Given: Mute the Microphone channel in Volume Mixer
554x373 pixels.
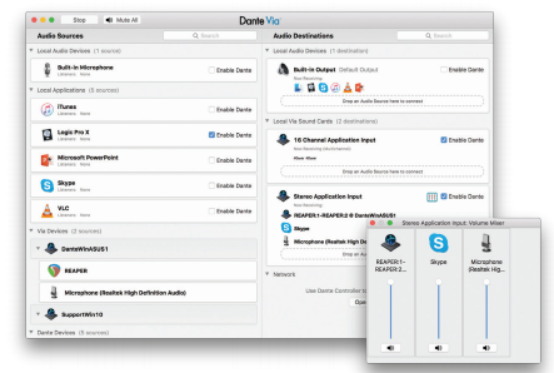Looking at the screenshot, I should tap(487, 348).
